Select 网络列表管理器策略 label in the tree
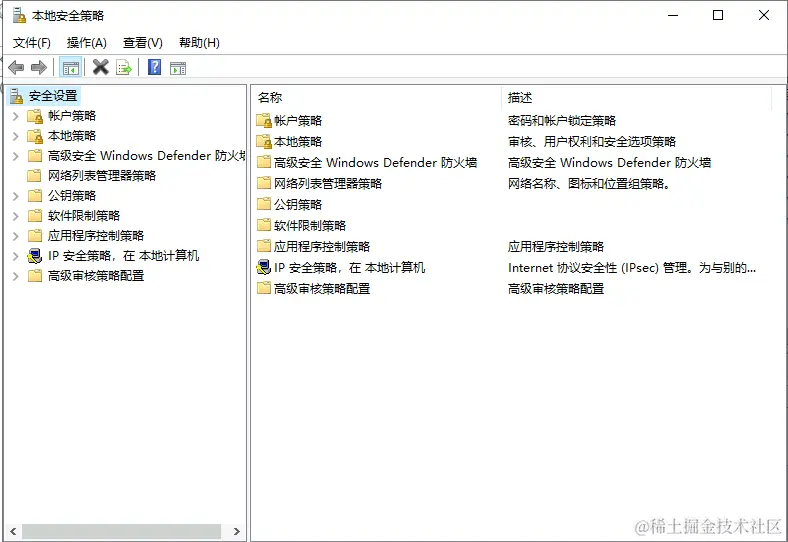Screen dimensions: 788x542 pos(102,175)
